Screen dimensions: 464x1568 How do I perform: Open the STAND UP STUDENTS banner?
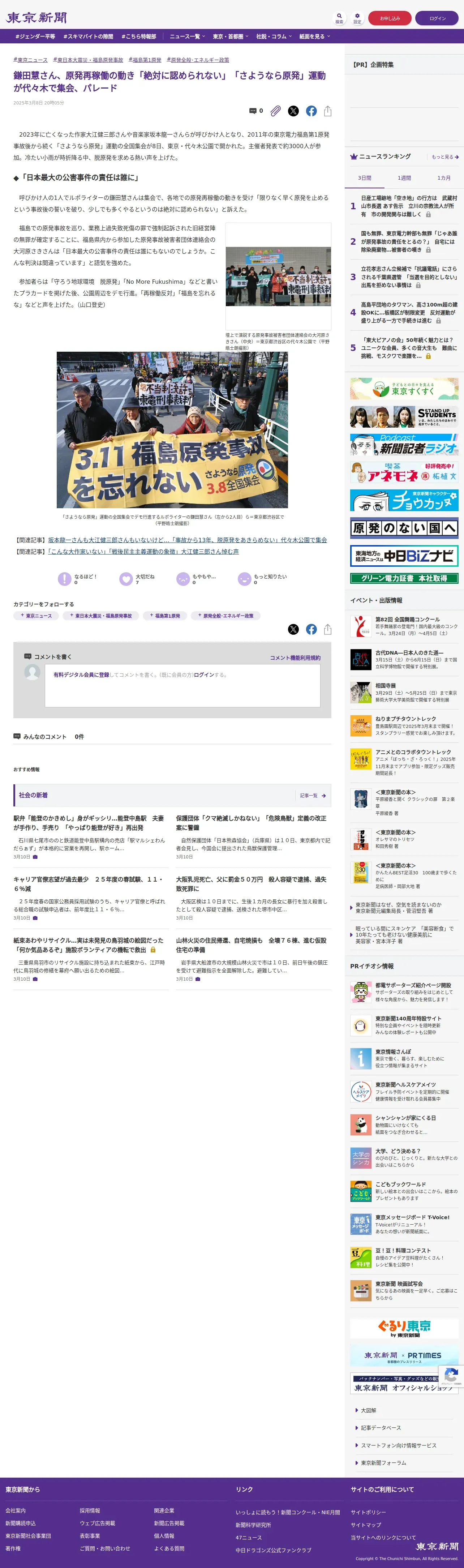coord(404,416)
